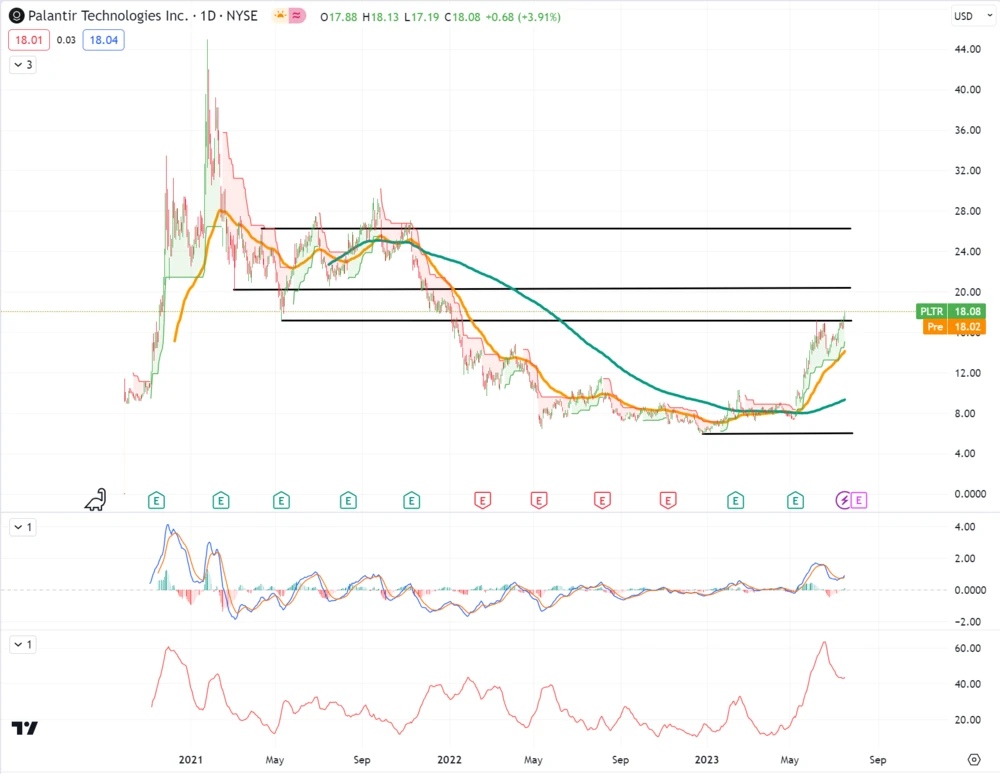Click the pink approximate-equals data indicator
The height and width of the screenshot is (774, 1000).
297,17
